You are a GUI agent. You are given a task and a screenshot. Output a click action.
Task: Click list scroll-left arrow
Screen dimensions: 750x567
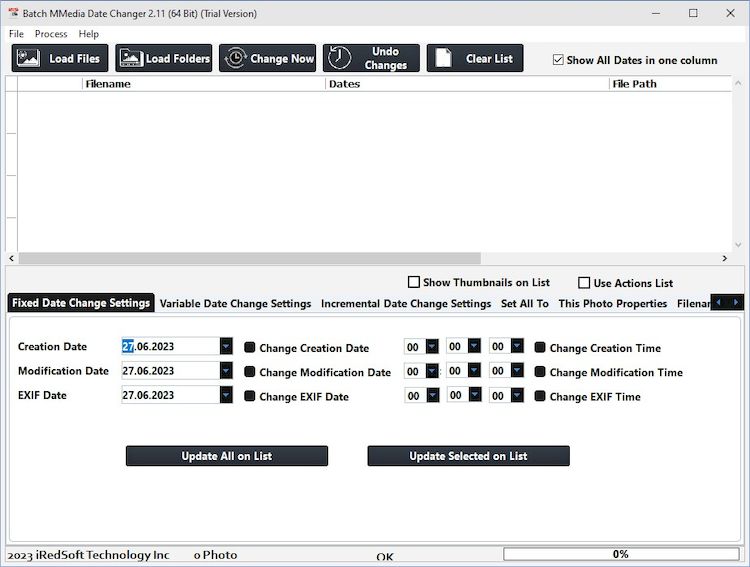(x=11, y=258)
